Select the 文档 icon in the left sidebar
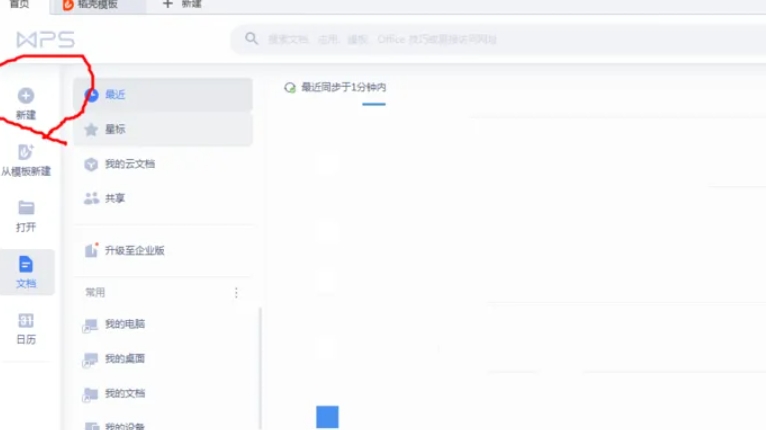Image resolution: width=766 pixels, height=430 pixels. click(x=26, y=265)
